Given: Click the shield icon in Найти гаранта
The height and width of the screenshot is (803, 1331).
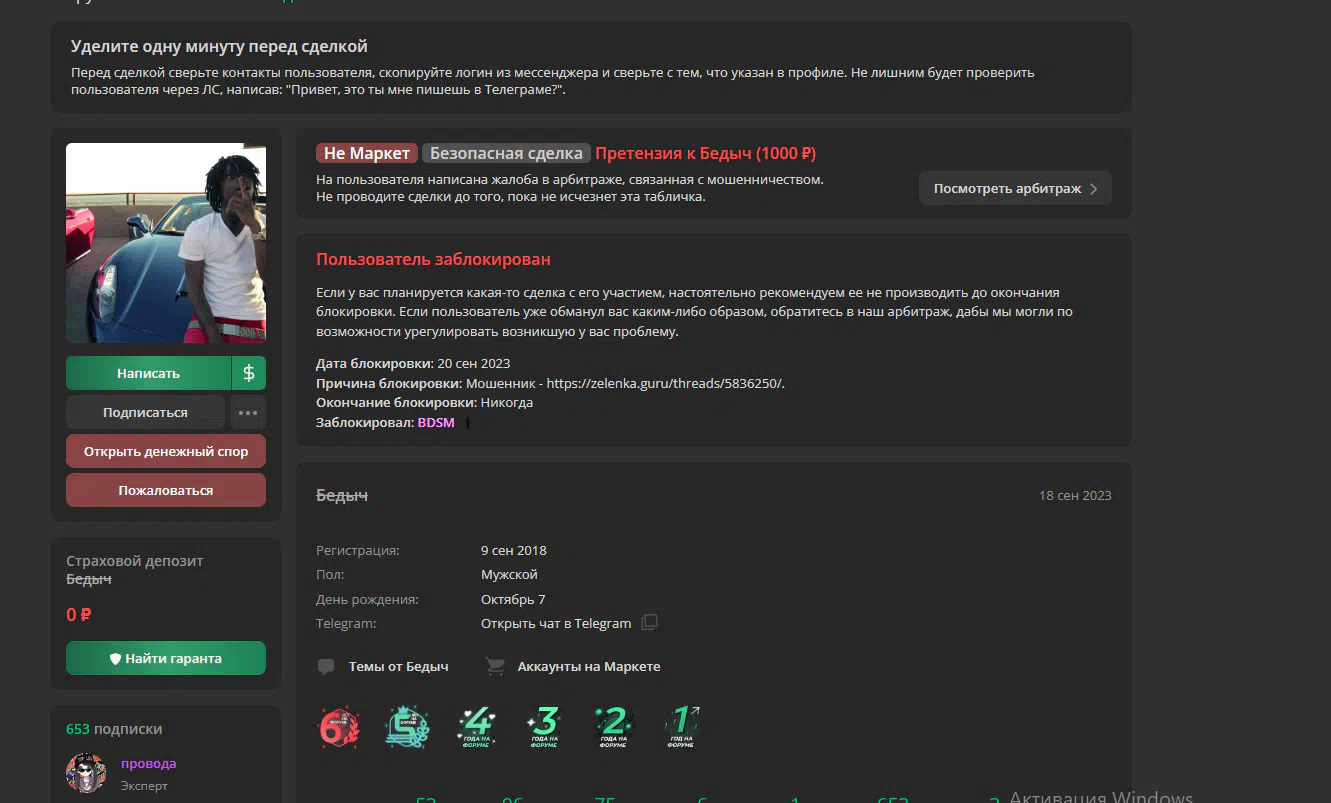Looking at the screenshot, I should (116, 659).
